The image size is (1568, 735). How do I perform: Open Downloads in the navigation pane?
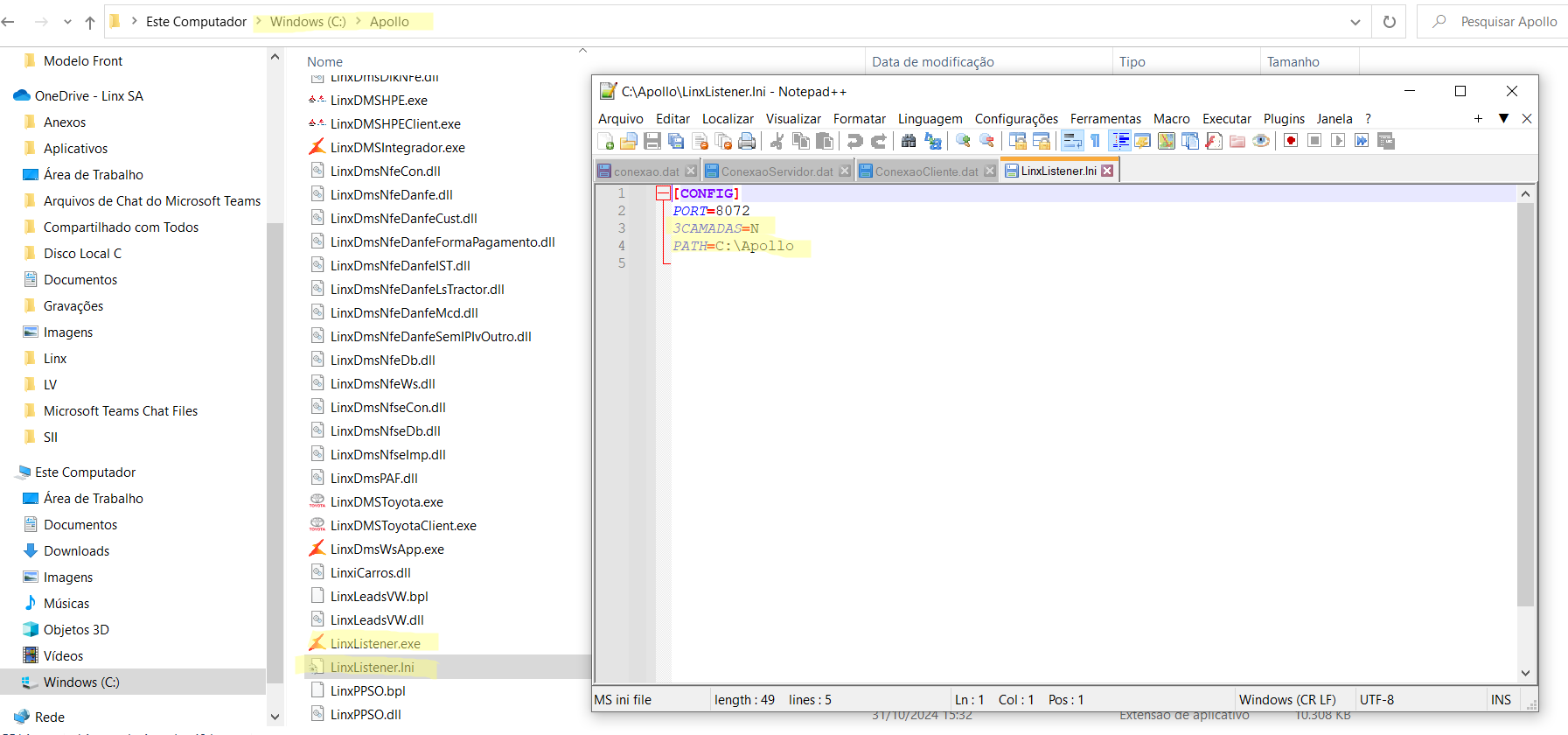click(x=76, y=550)
